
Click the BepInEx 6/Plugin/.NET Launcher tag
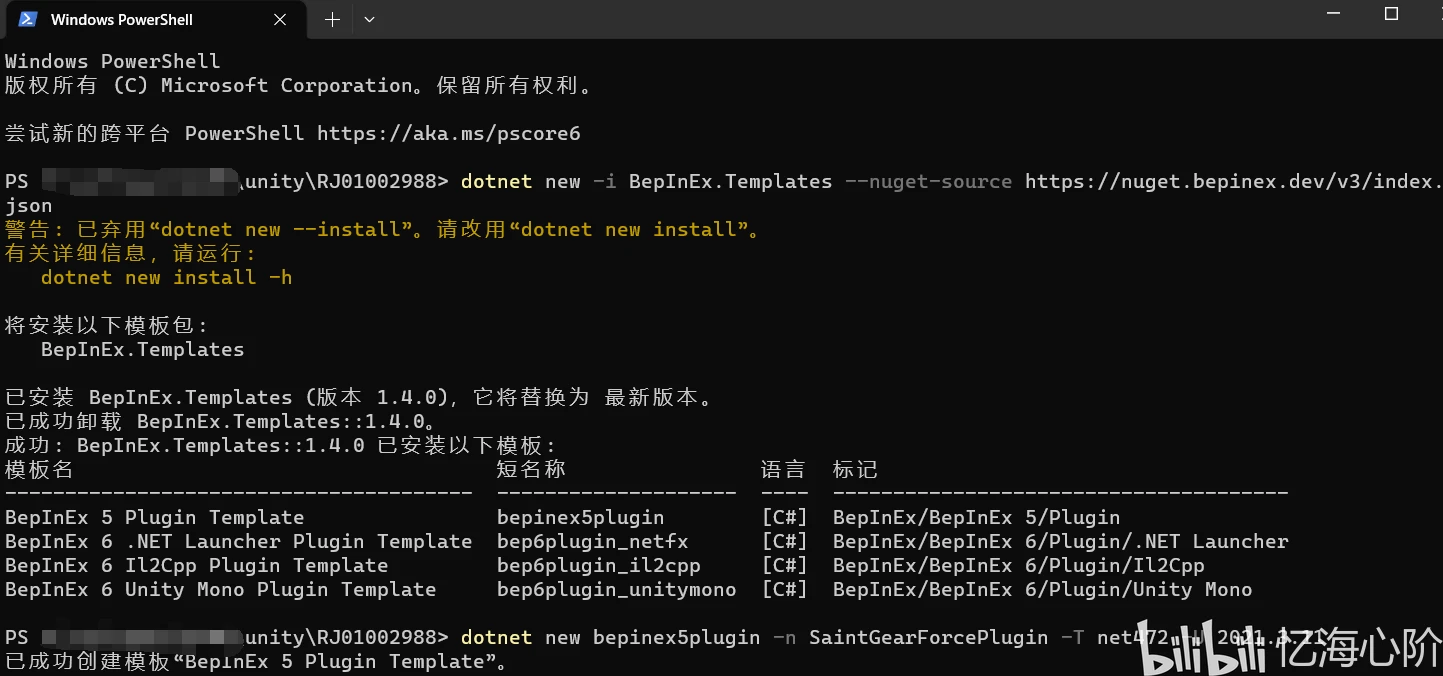point(1060,541)
